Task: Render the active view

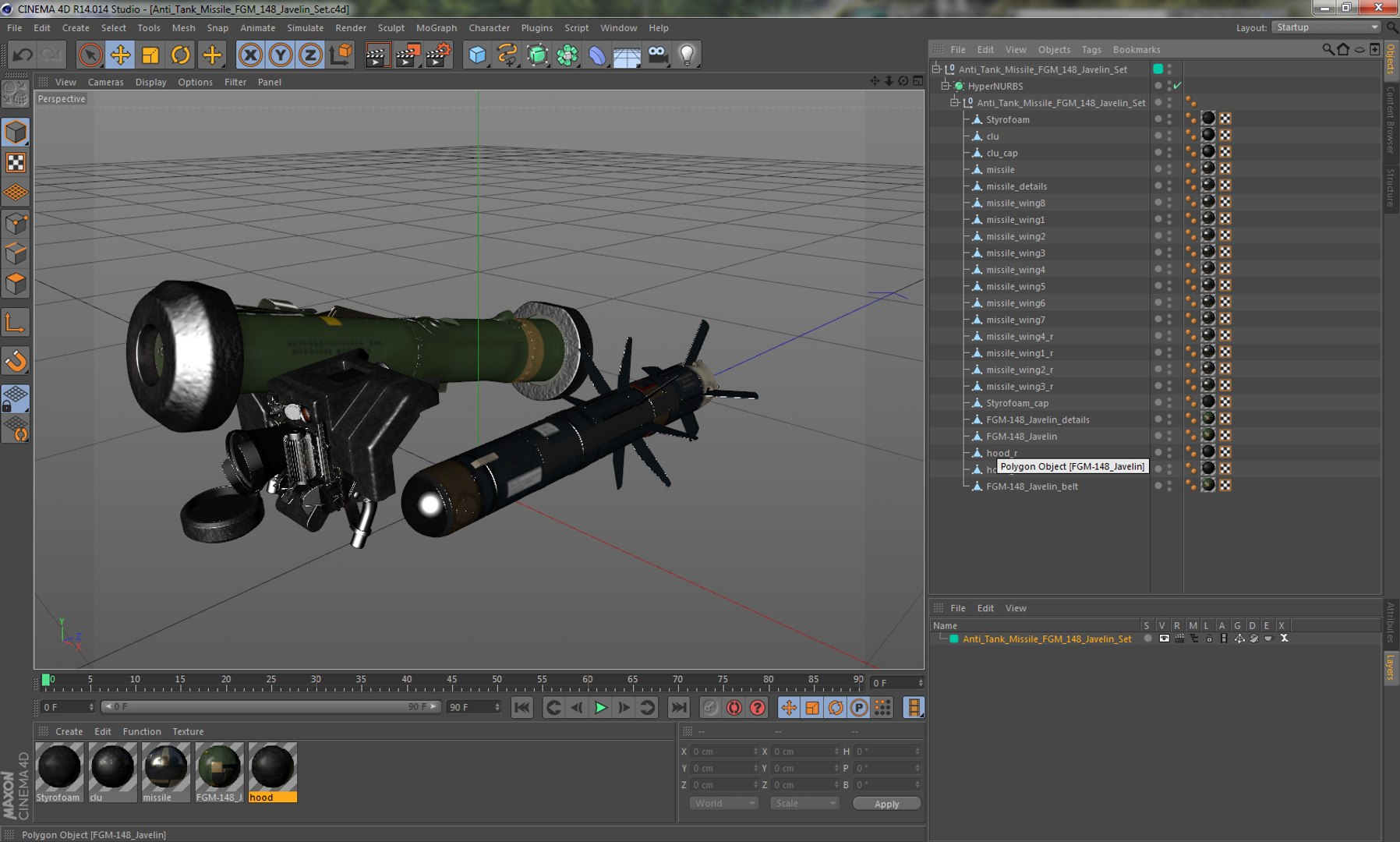Action: (x=377, y=55)
